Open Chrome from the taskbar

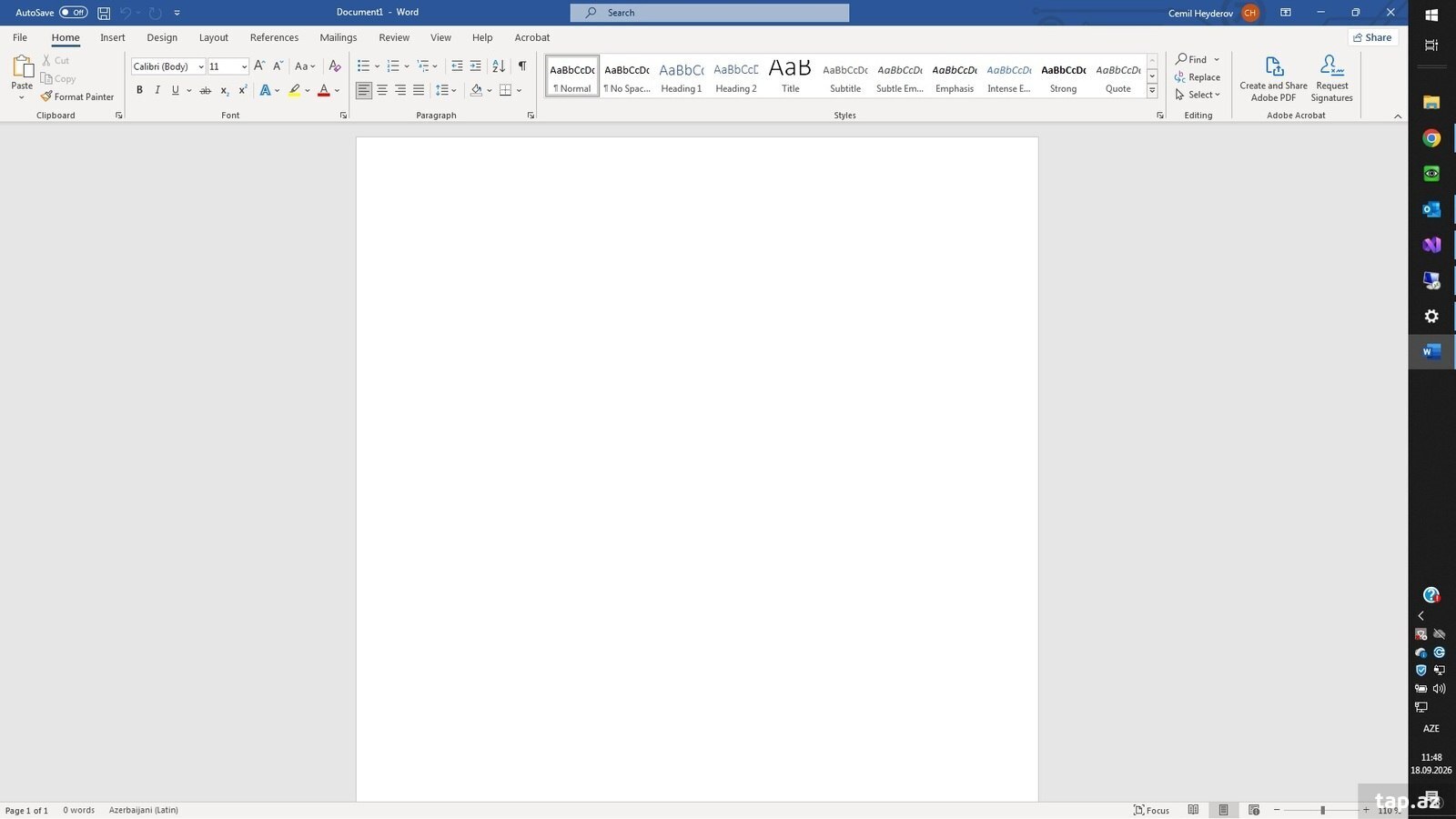(x=1431, y=138)
